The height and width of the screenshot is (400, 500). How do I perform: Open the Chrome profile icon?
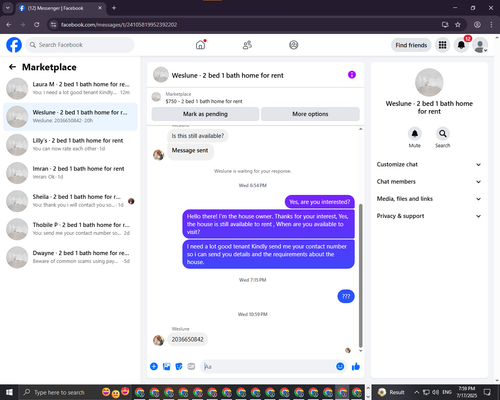pos(477,25)
